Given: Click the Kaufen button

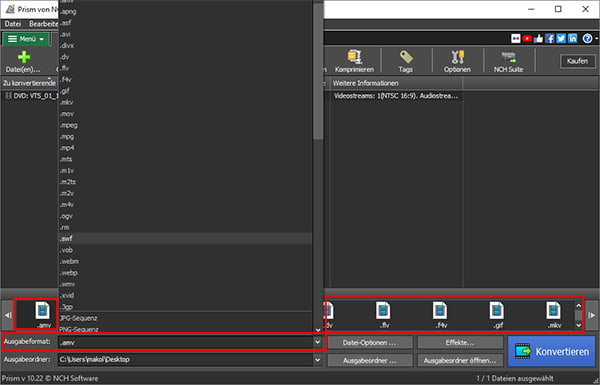Looking at the screenshot, I should 577,61.
